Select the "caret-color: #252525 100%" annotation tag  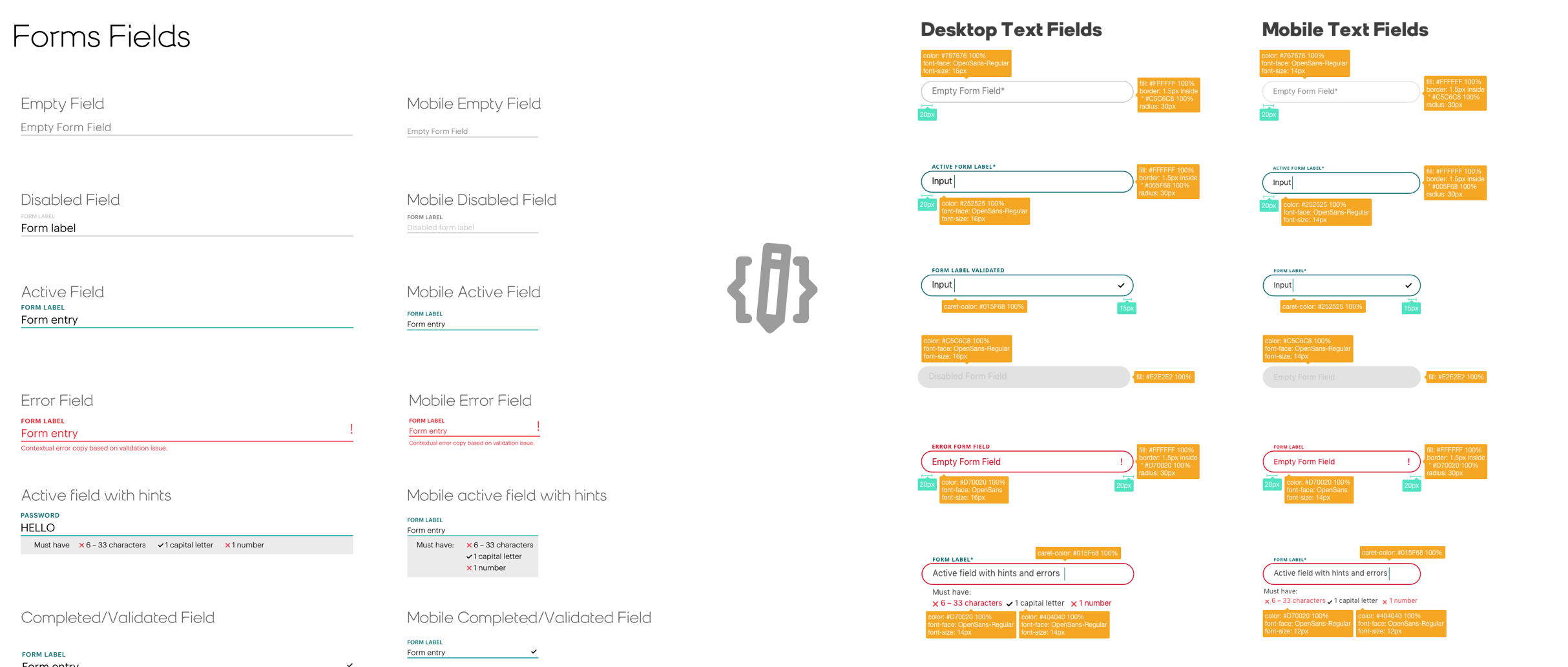pos(1322,306)
